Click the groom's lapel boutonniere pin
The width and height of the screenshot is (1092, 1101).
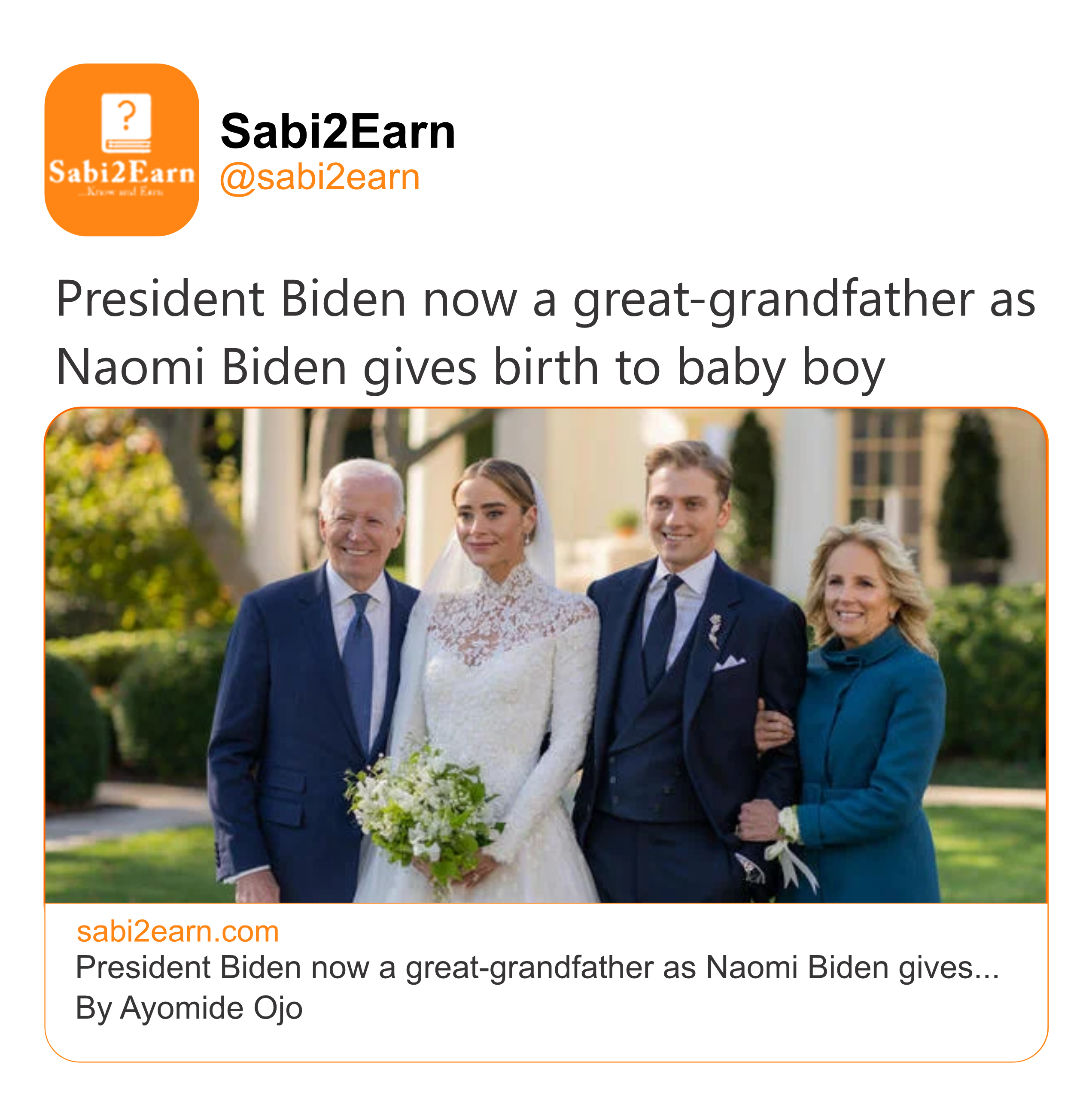715,630
